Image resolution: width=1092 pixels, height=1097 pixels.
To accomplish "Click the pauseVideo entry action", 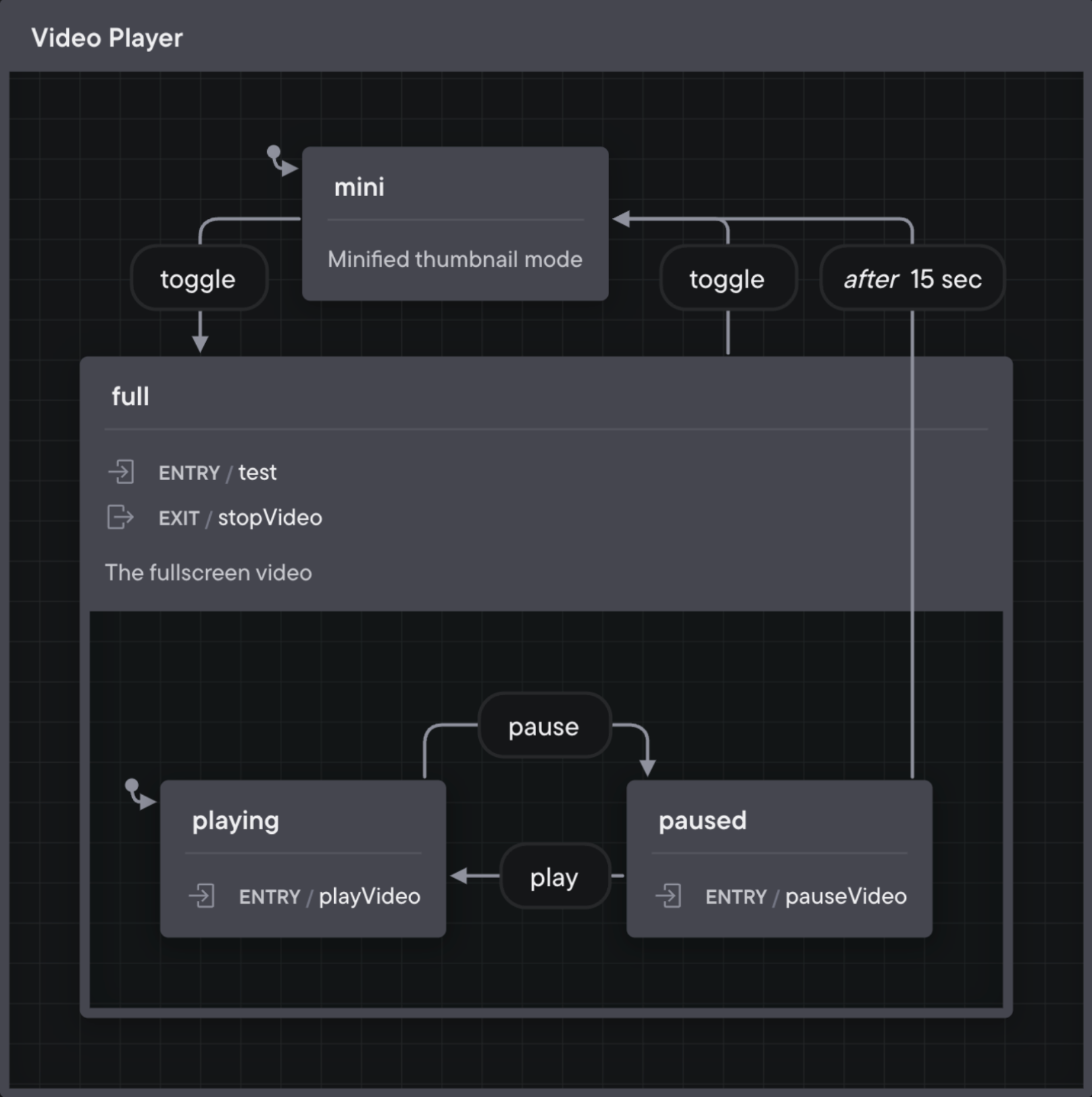I will tap(845, 896).
